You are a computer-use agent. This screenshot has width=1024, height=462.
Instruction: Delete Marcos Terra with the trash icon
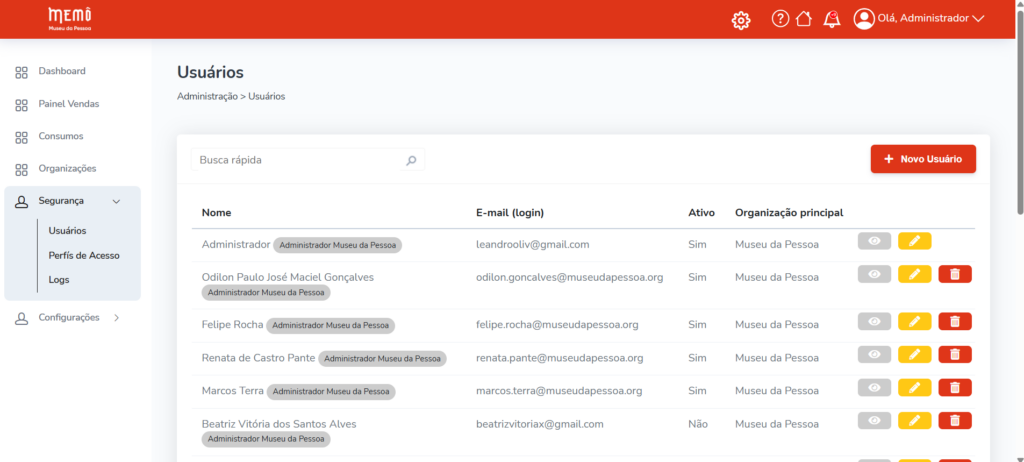tap(954, 388)
